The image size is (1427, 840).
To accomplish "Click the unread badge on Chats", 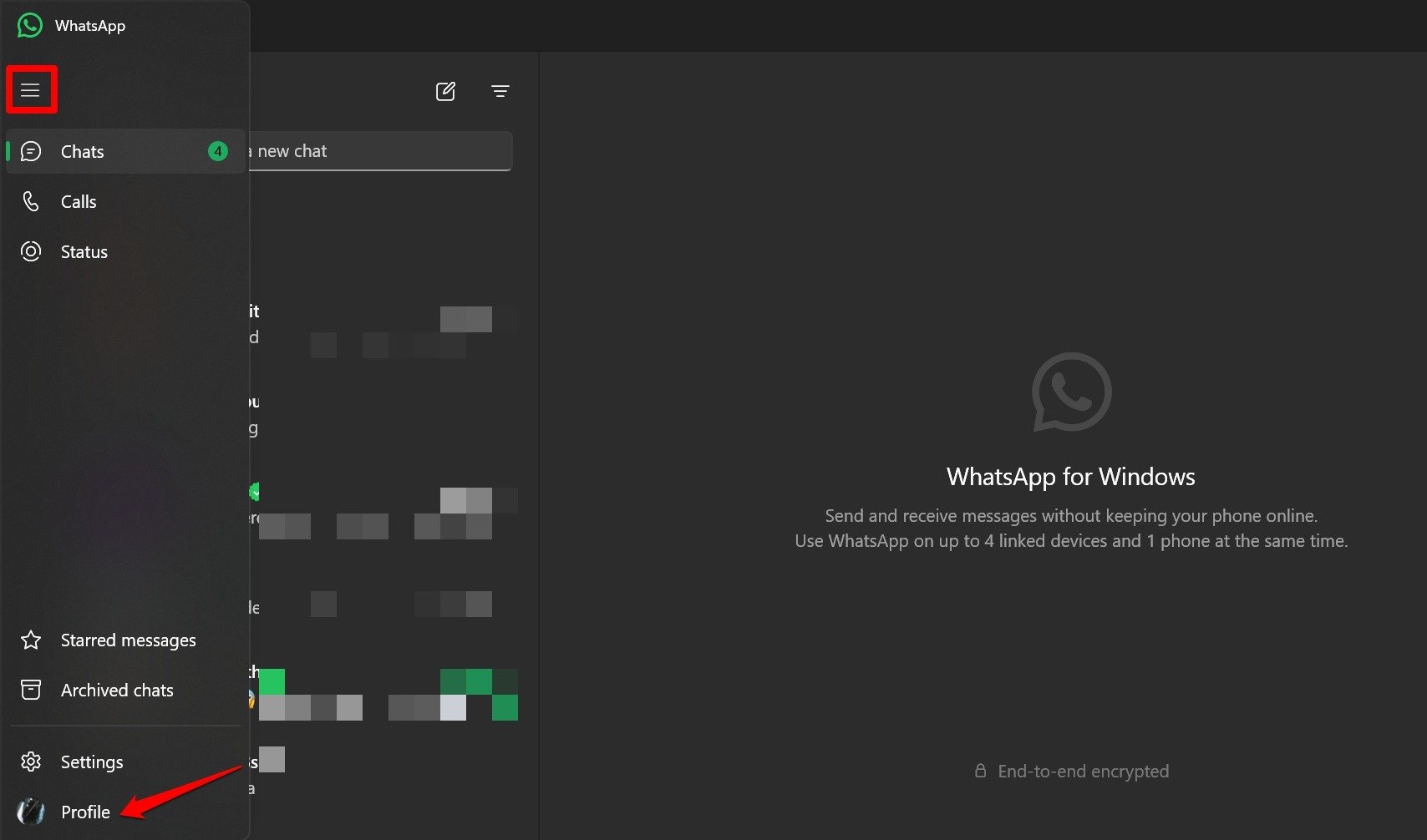I will [218, 151].
